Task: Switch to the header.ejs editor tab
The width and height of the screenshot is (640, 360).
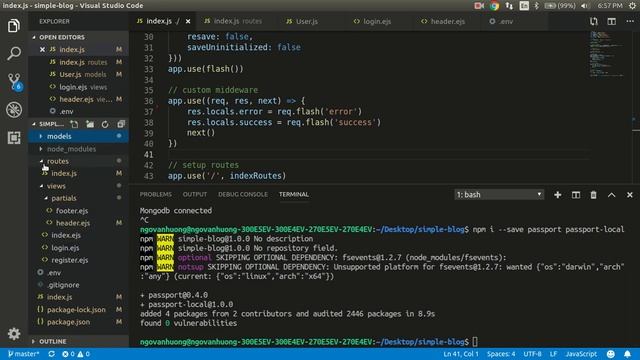Action: click(443, 21)
